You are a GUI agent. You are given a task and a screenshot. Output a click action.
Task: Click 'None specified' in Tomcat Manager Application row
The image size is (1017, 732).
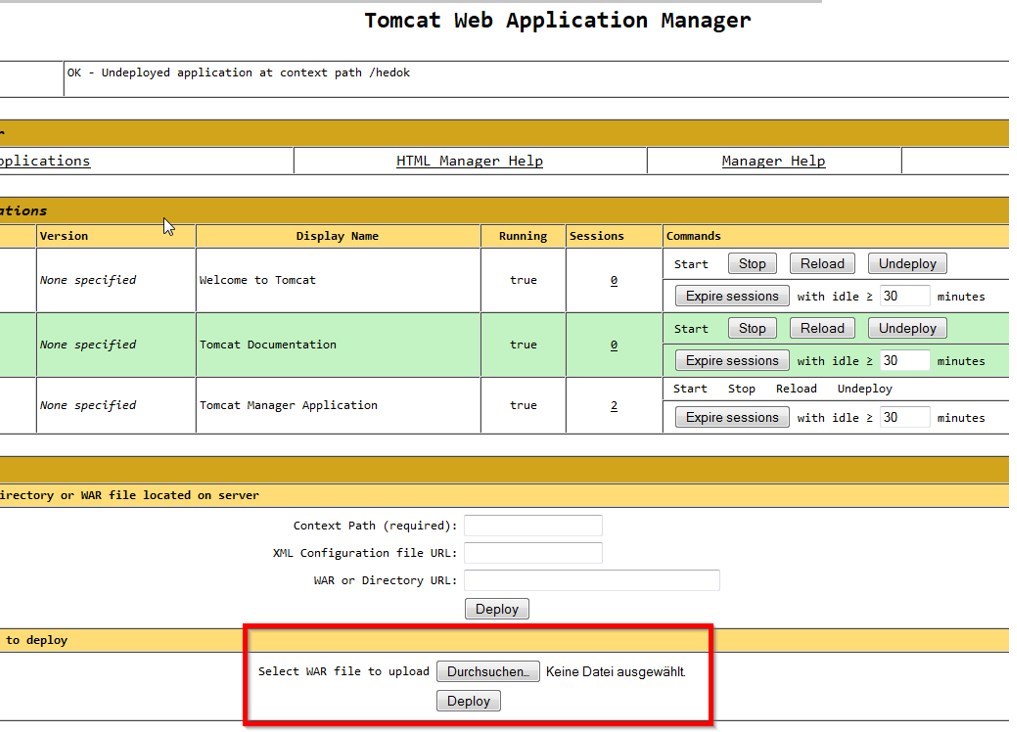[x=88, y=405]
